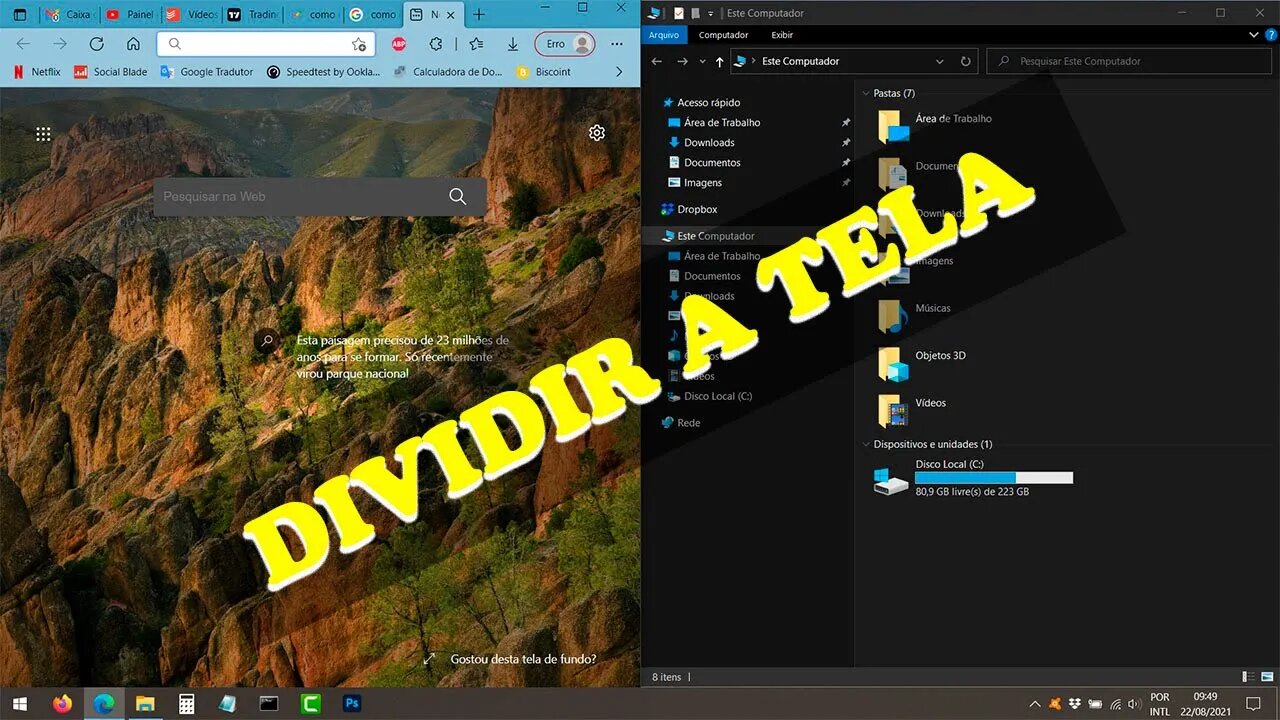The height and width of the screenshot is (720, 1280).
Task: Go up one folder level in Explorer
Action: tap(719, 61)
